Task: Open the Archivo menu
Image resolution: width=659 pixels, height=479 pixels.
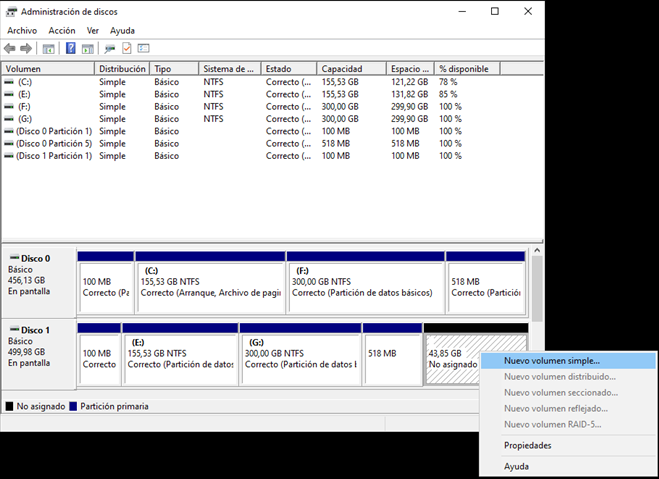Action: tap(22, 30)
